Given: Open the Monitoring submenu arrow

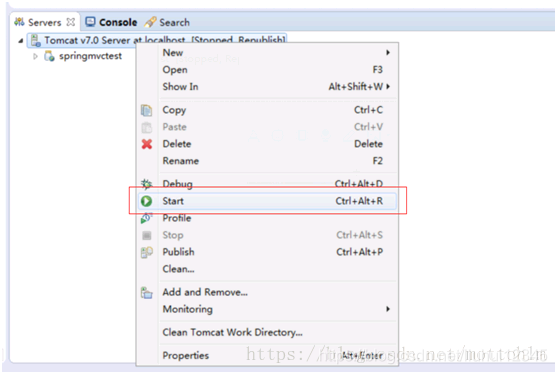Looking at the screenshot, I should (x=388, y=309).
